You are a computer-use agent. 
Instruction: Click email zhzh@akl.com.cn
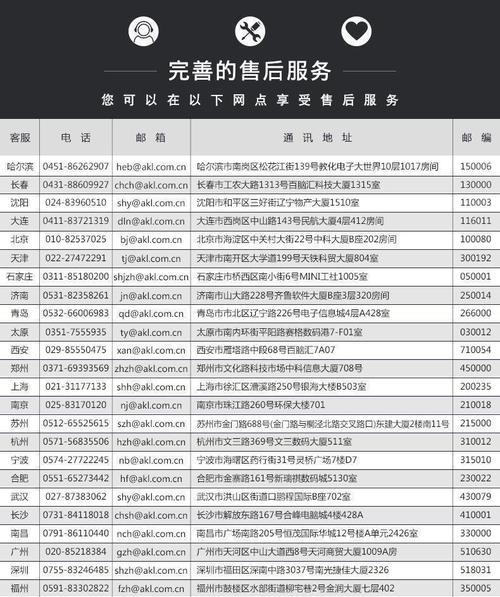point(151,369)
